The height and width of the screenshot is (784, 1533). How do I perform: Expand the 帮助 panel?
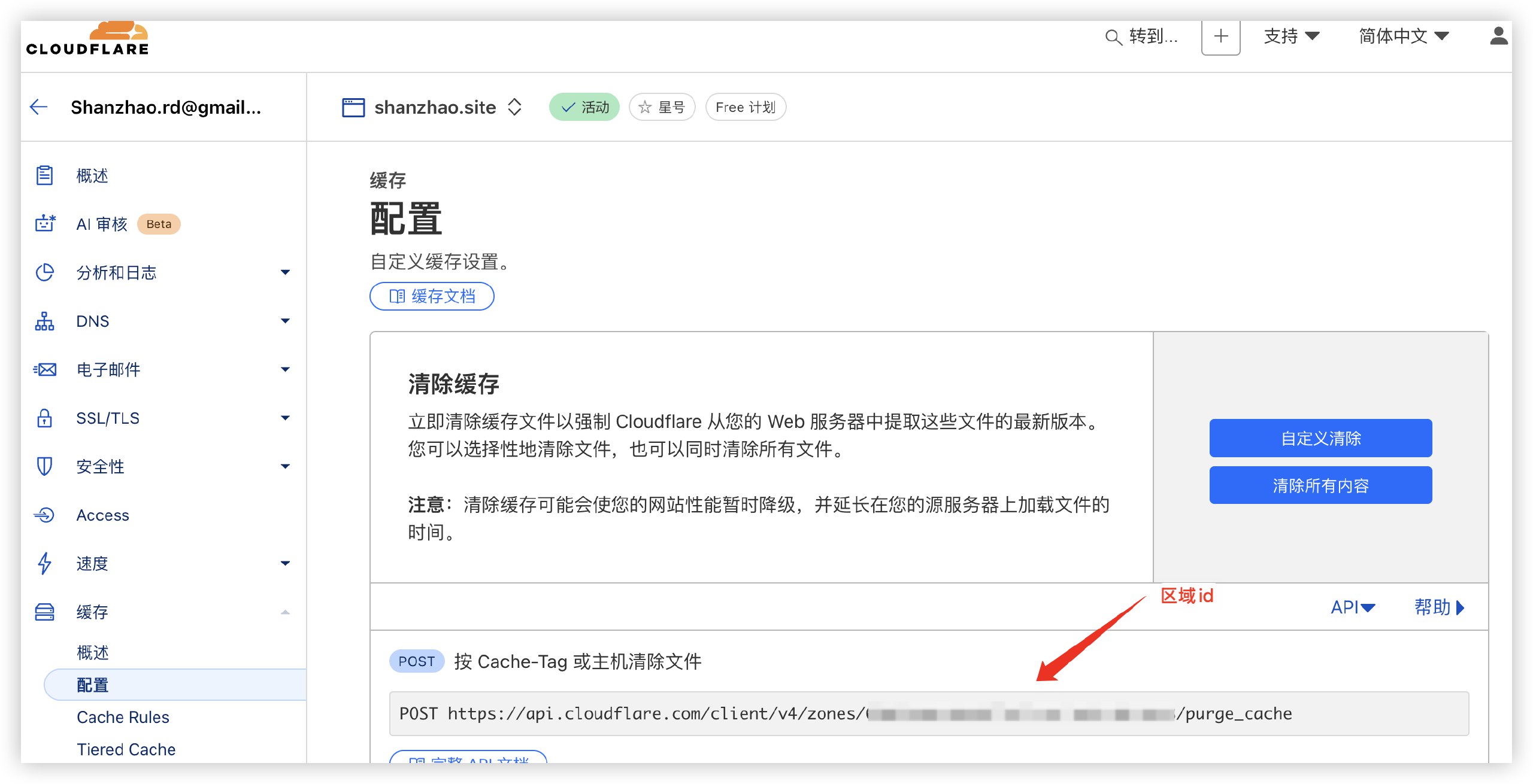click(x=1440, y=607)
